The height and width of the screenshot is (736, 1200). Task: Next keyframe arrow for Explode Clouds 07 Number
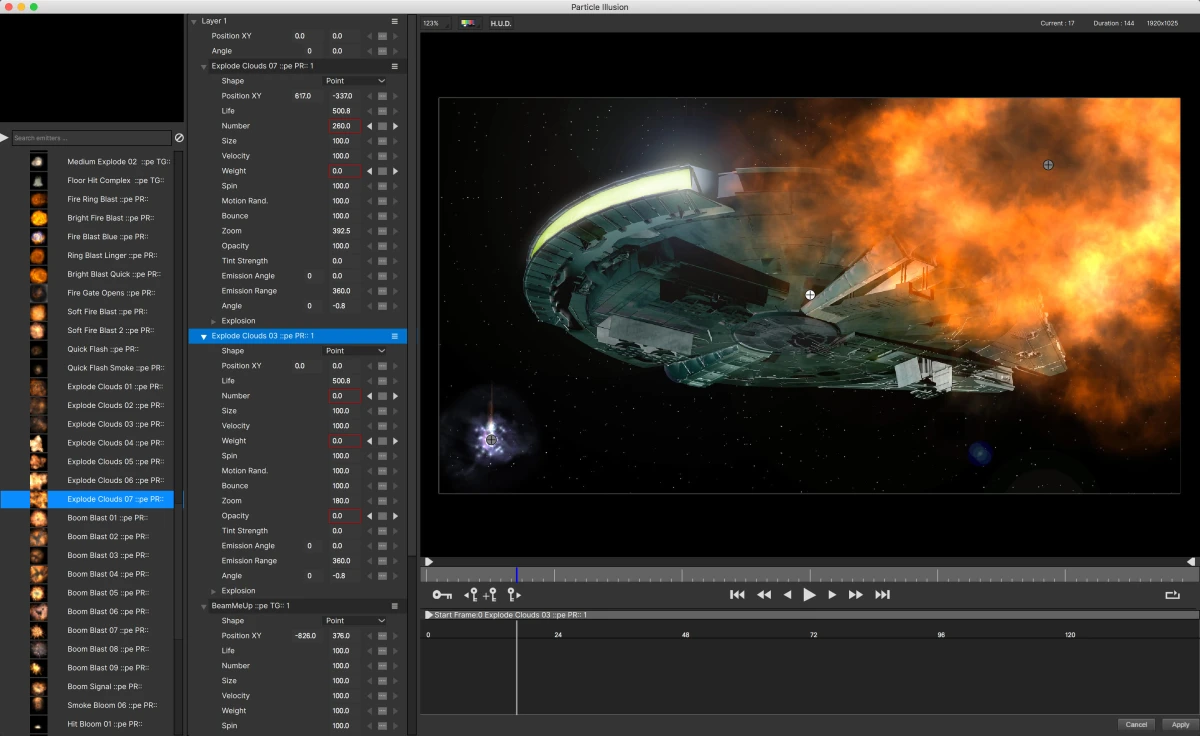click(x=395, y=126)
